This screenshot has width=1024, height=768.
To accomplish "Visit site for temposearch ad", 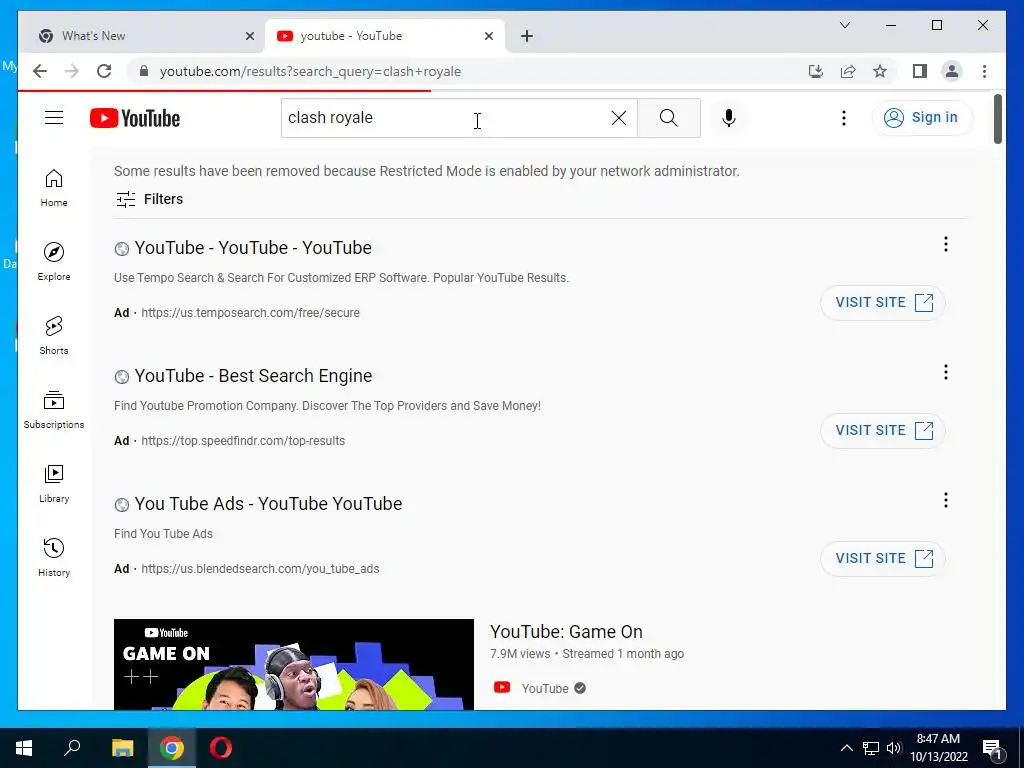I will [x=883, y=302].
